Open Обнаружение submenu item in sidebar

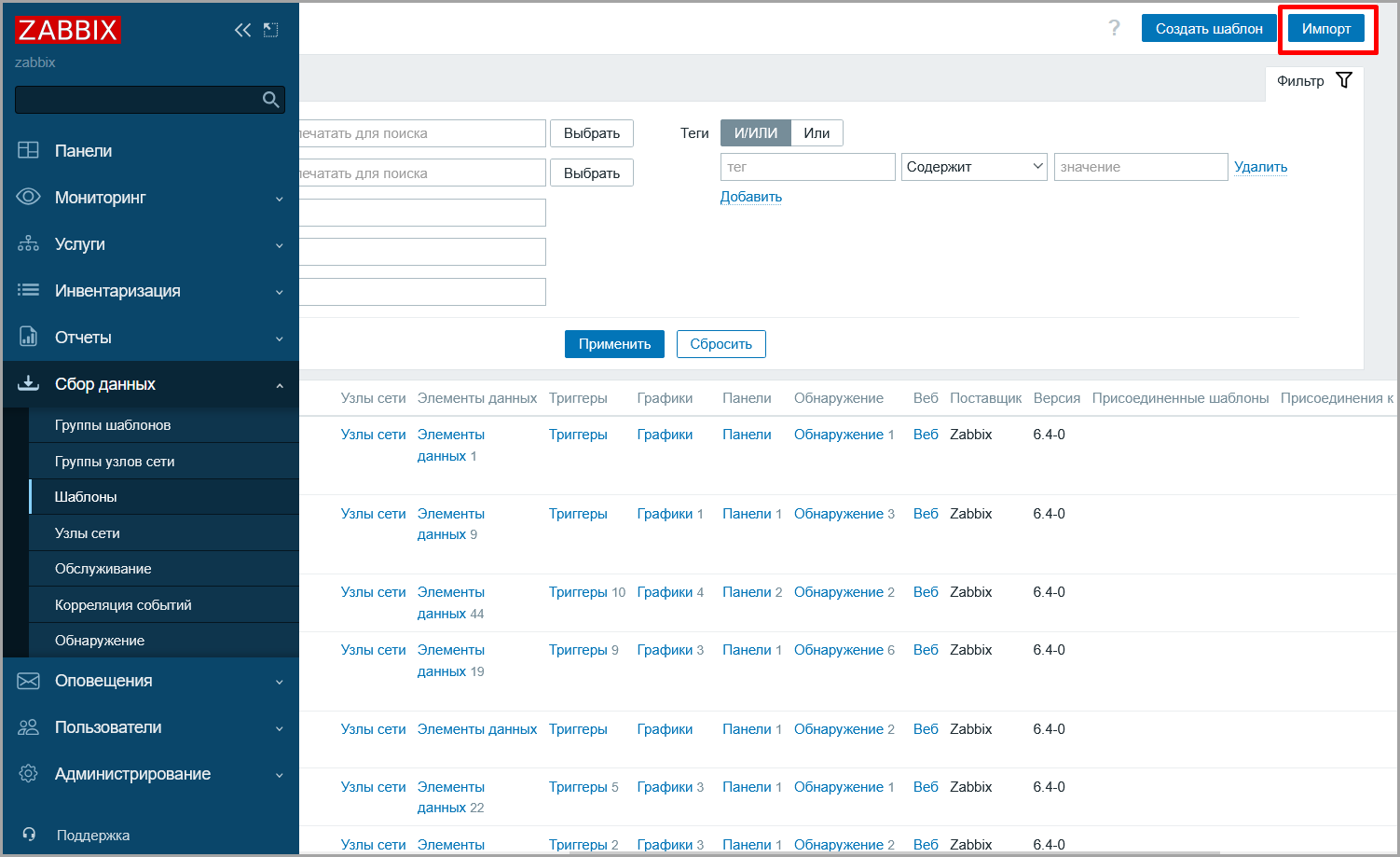pos(164,641)
